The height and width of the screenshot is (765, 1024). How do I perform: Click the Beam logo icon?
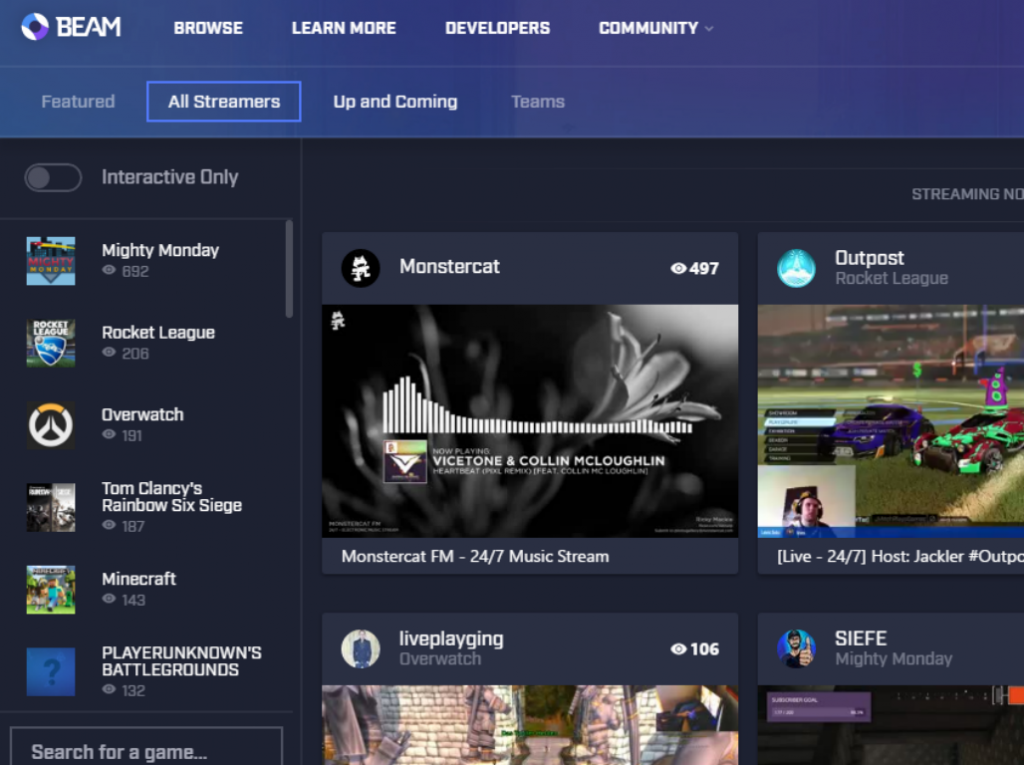[35, 27]
